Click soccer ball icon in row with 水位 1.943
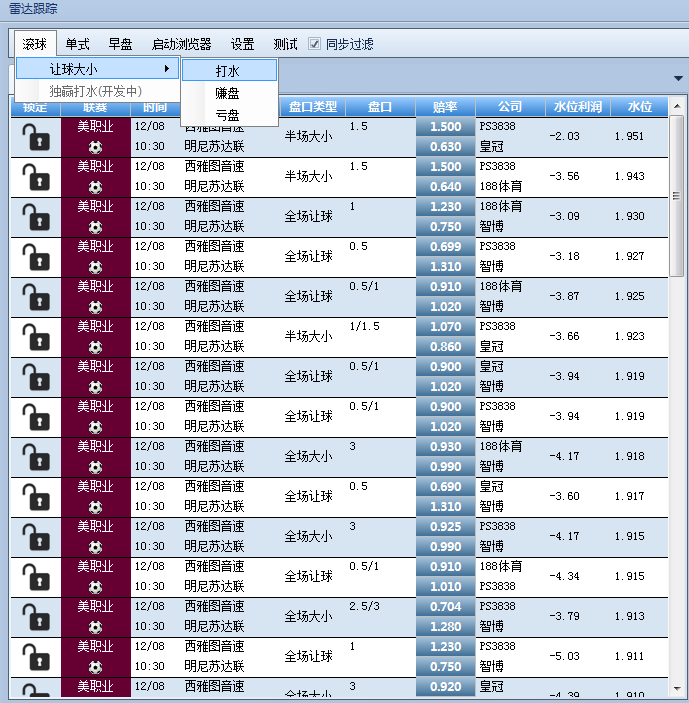The image size is (689, 703). [x=95, y=187]
